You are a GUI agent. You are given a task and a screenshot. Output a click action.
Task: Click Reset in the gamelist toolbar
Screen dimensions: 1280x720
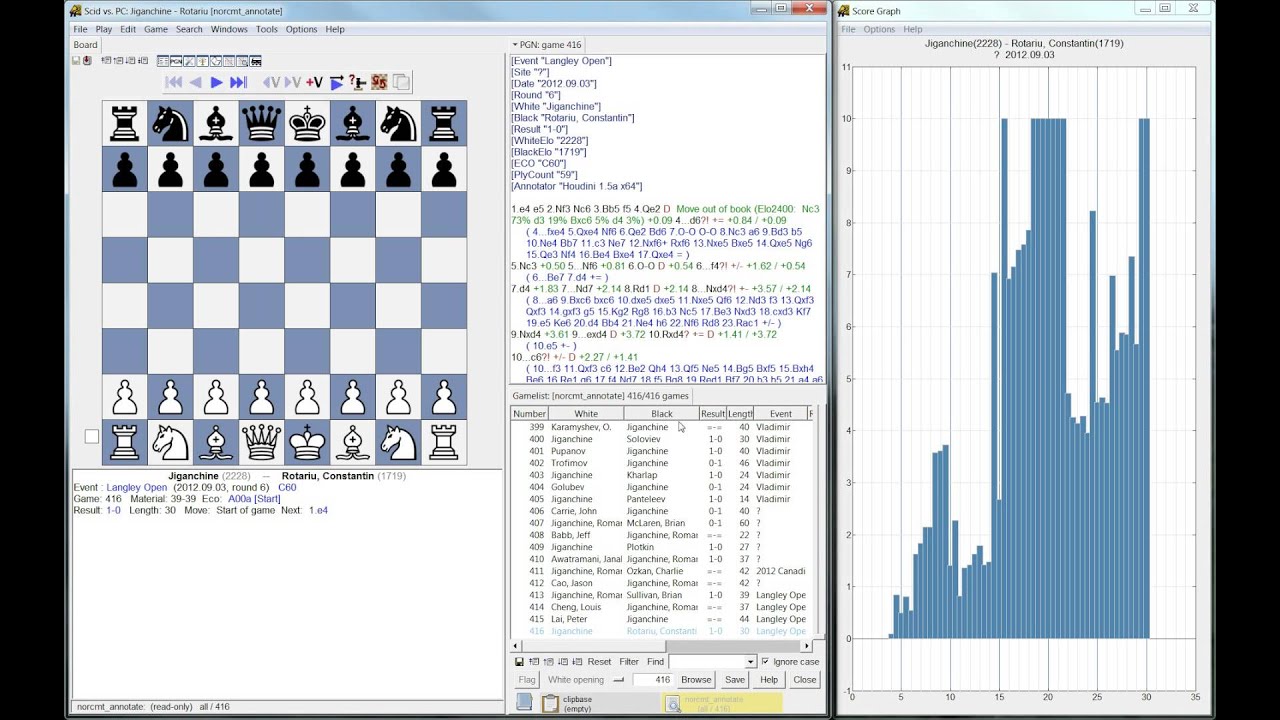click(599, 662)
